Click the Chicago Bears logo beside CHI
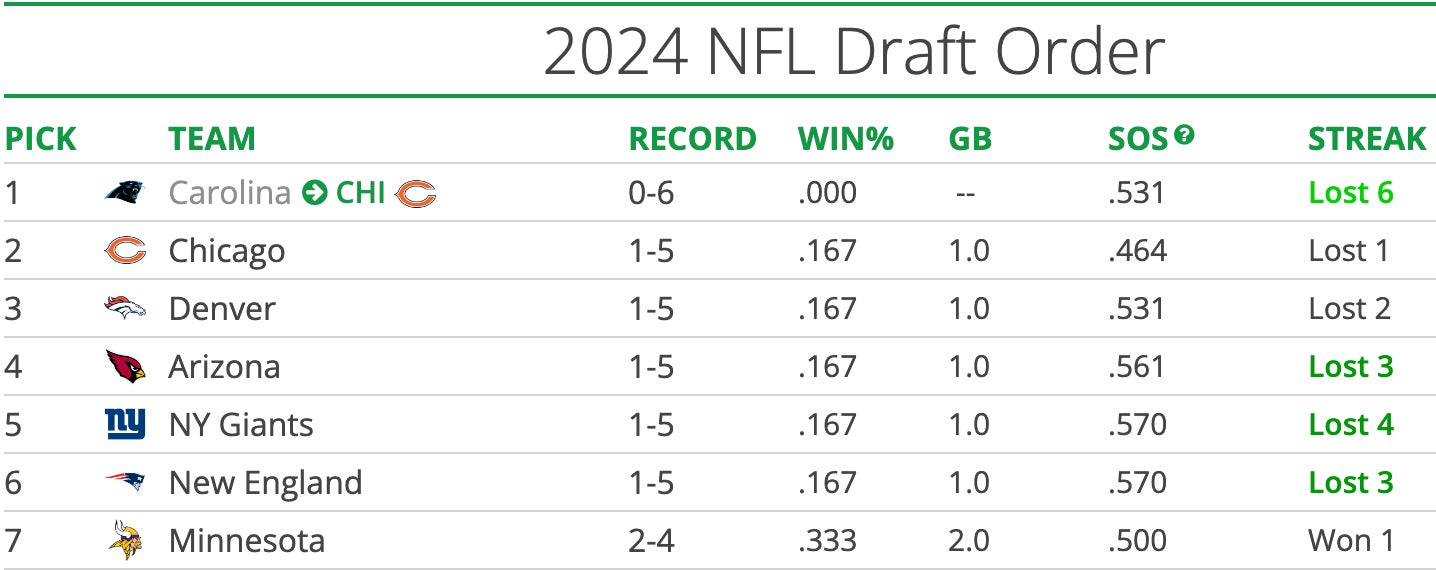Image resolution: width=1436 pixels, height=570 pixels. pos(415,193)
